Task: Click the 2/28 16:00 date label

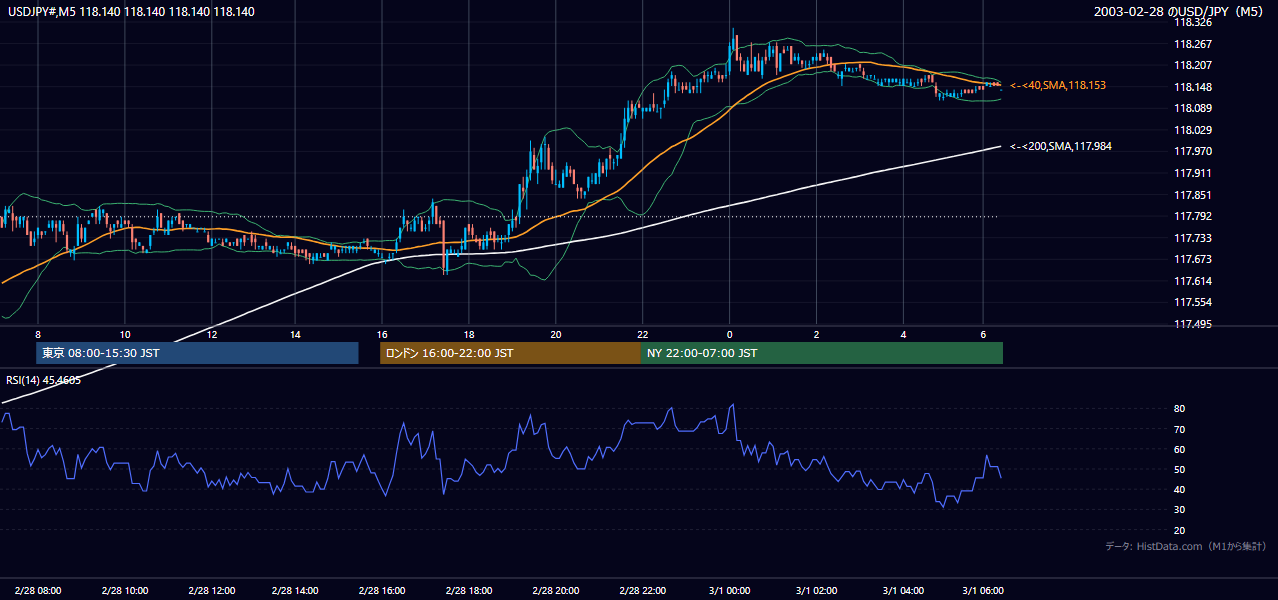Action: (381, 591)
